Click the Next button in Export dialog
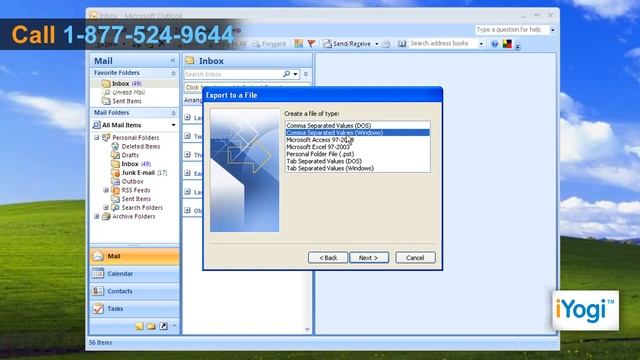Image resolution: width=640 pixels, height=360 pixels. [x=369, y=258]
